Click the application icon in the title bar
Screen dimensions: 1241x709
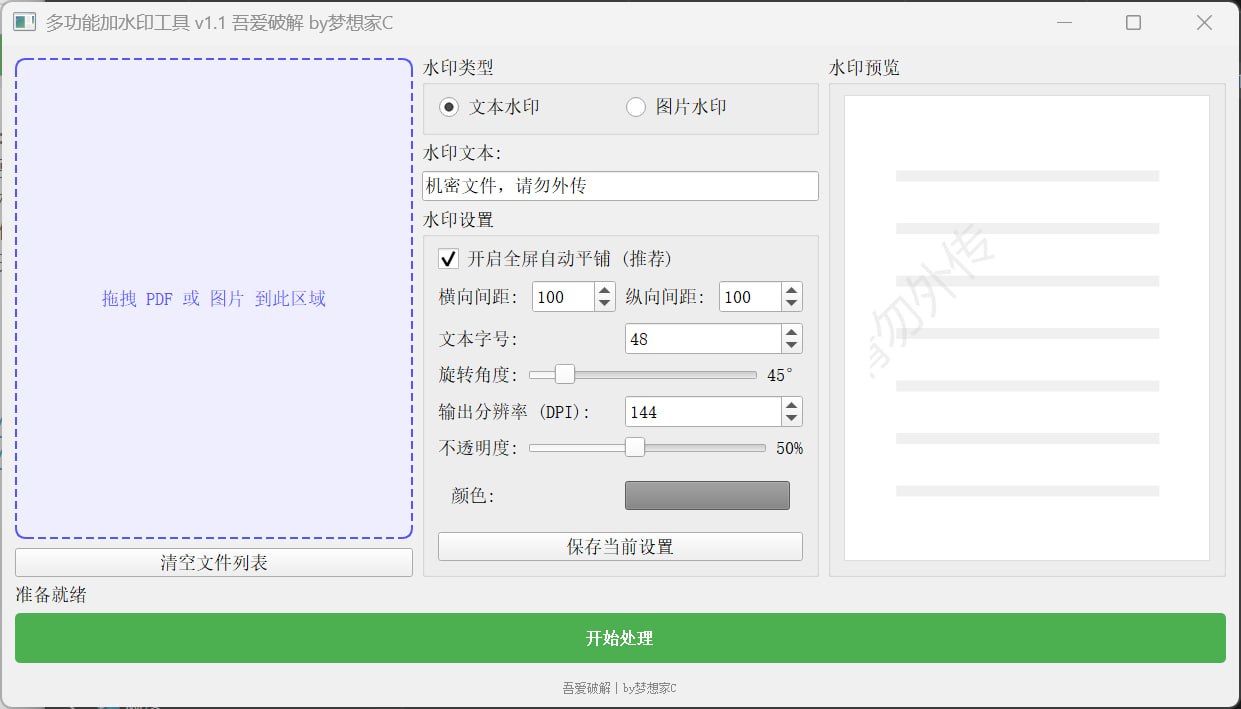tap(23, 22)
